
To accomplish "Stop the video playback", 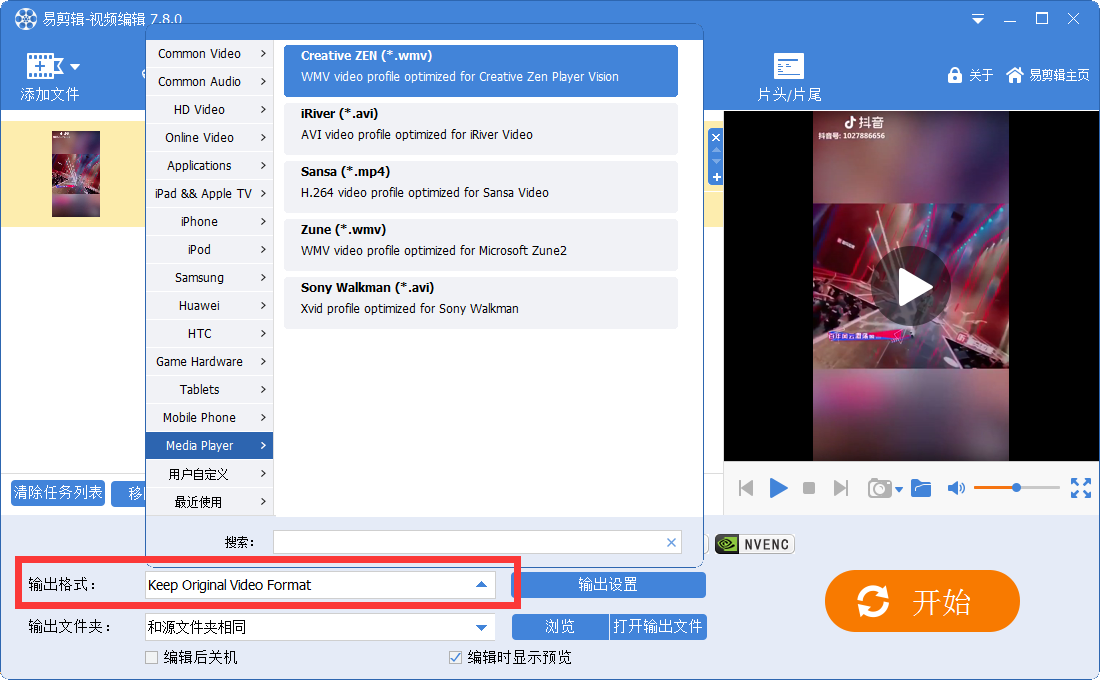I will pyautogui.click(x=809, y=488).
